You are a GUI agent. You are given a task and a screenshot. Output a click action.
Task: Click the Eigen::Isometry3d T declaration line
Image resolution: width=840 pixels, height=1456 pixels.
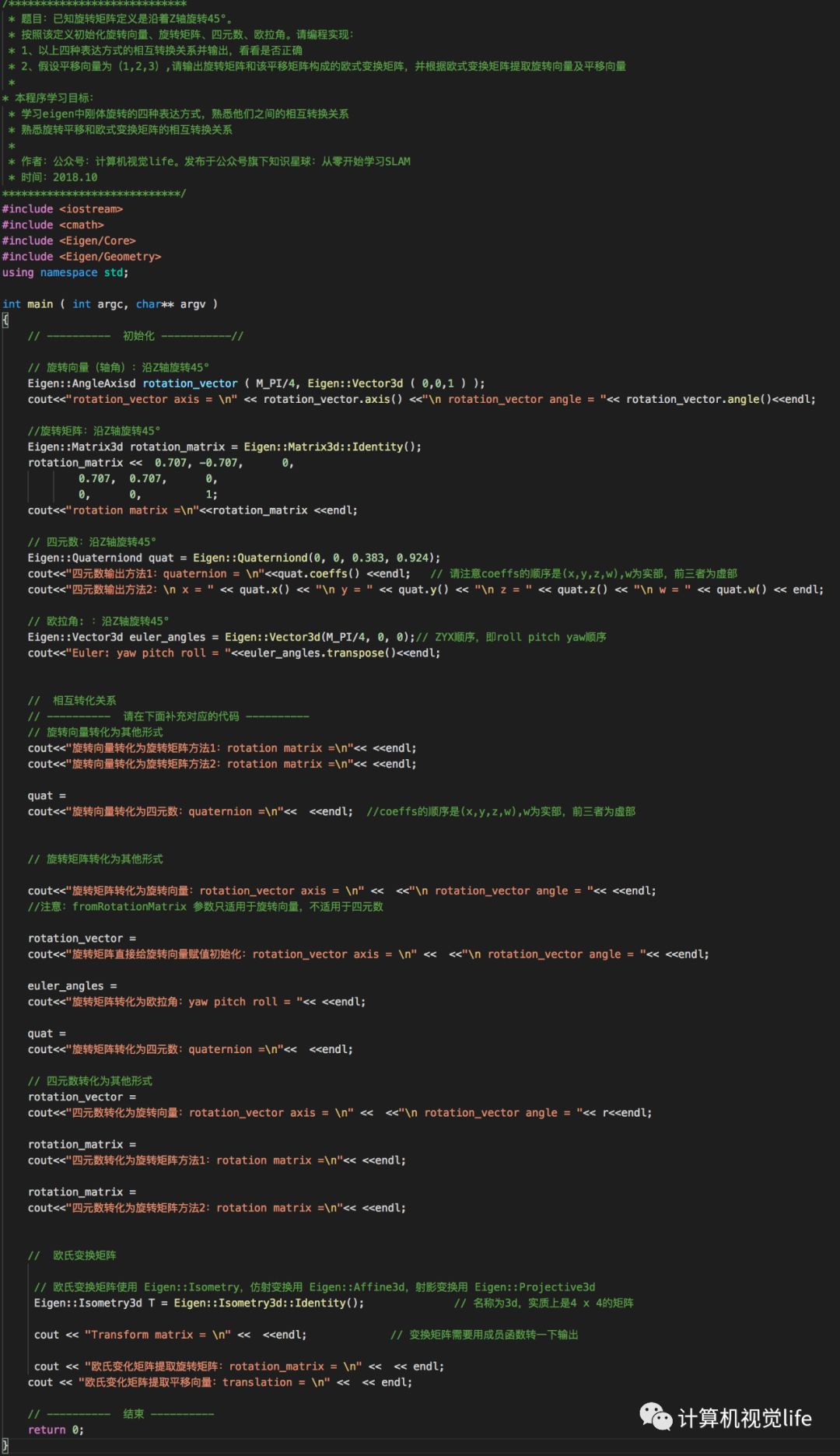point(198,1303)
